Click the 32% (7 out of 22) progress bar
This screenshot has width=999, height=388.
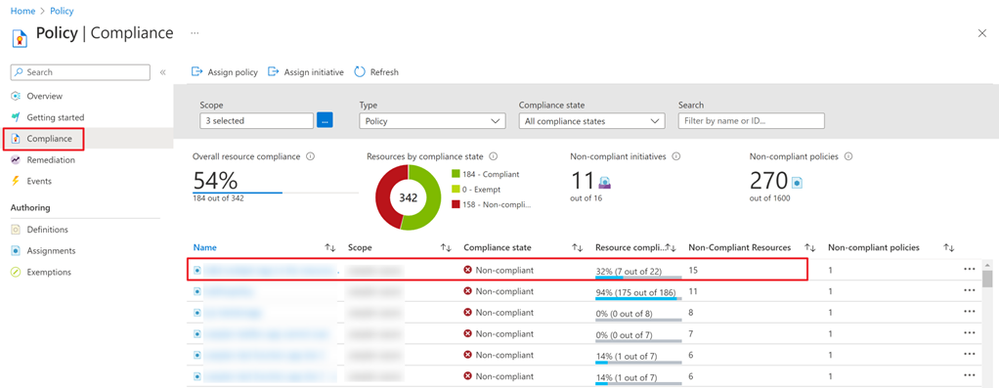638,277
